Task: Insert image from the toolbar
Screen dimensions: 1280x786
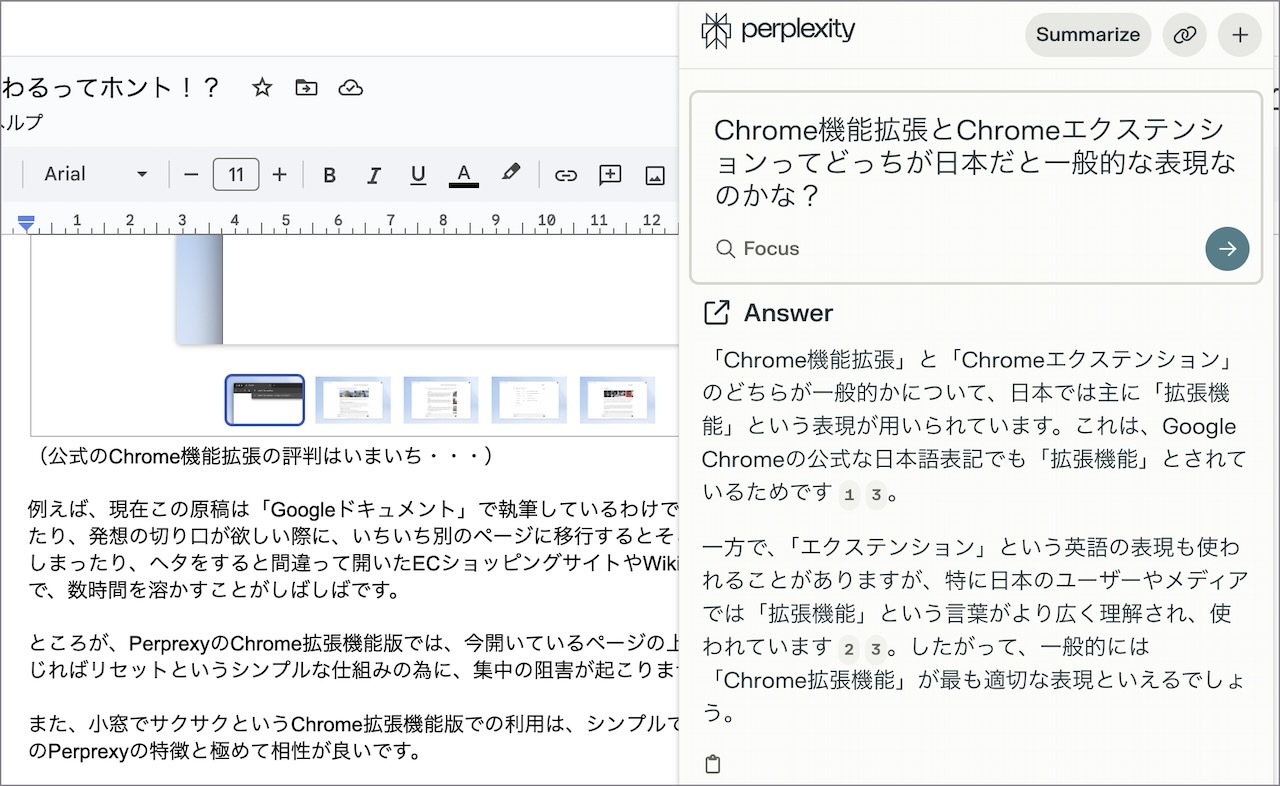Action: [655, 176]
